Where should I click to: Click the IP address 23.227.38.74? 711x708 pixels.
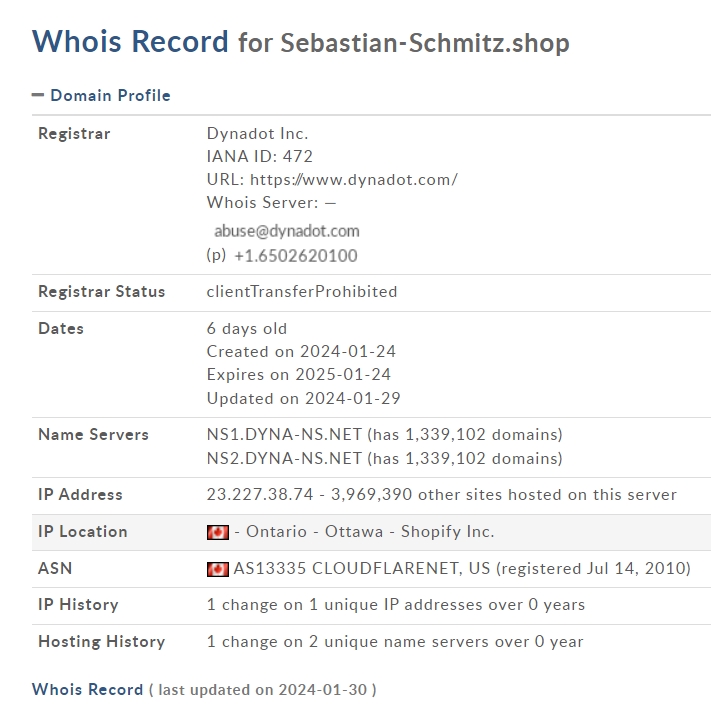tap(260, 494)
